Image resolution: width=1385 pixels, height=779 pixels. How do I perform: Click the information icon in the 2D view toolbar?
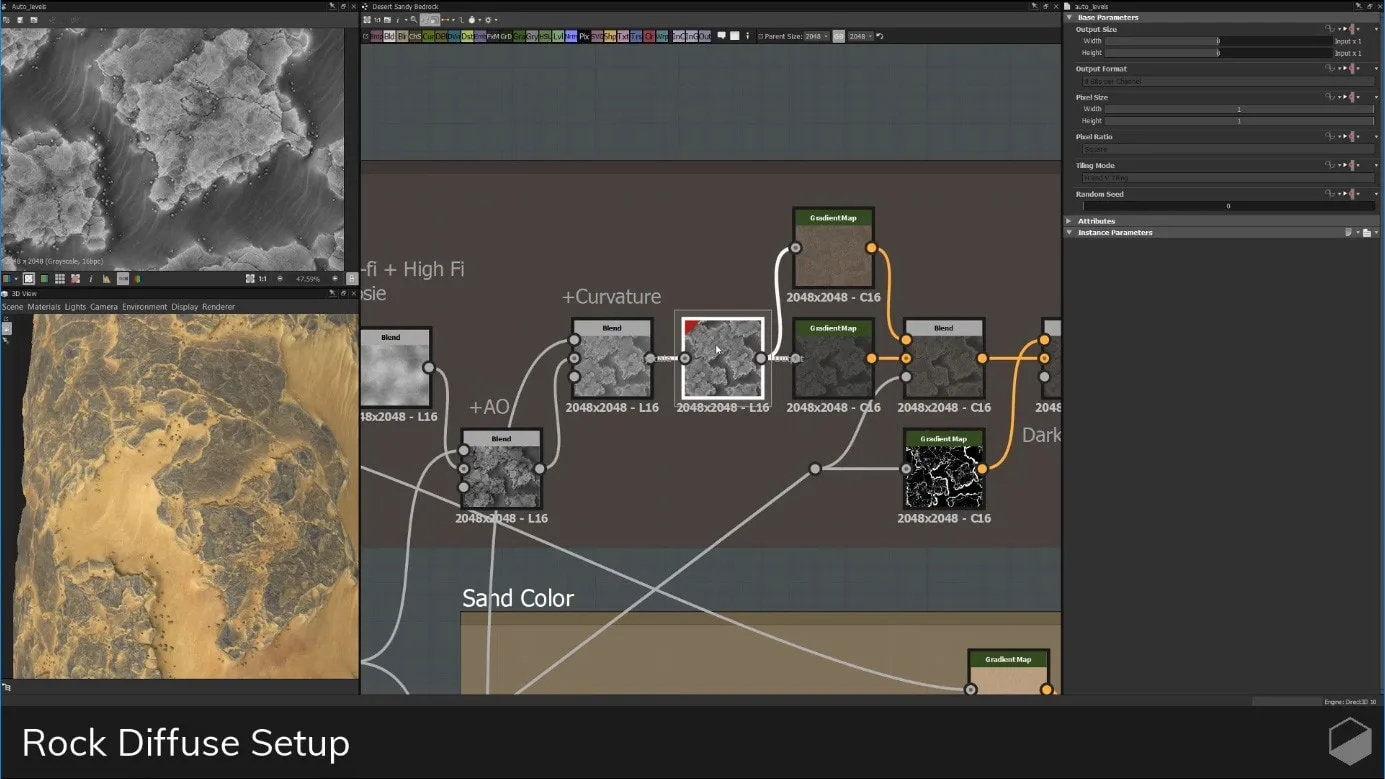(x=91, y=279)
